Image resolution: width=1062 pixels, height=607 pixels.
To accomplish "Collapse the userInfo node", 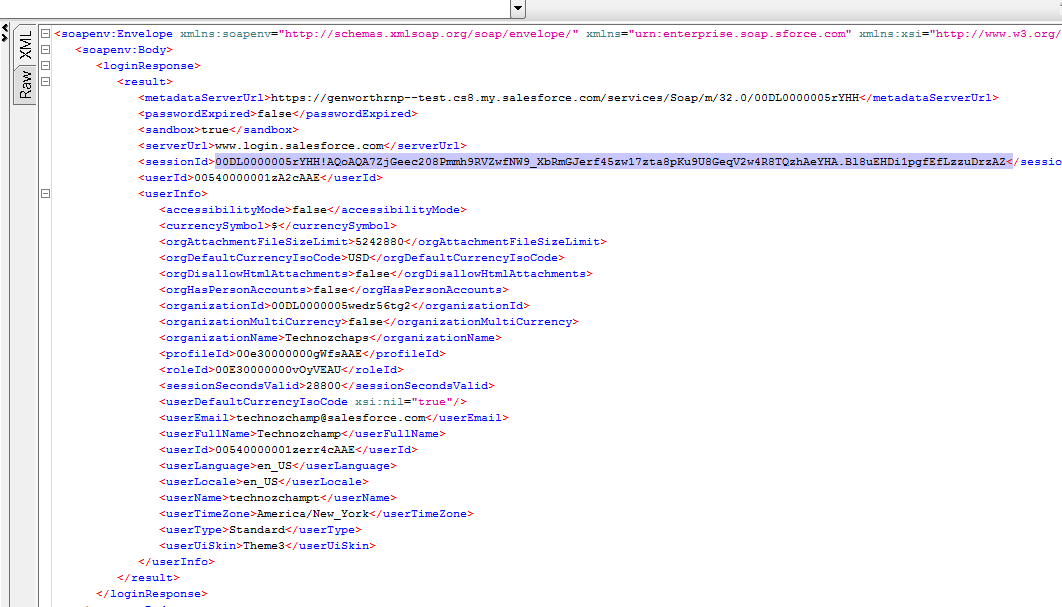I will click(x=45, y=194).
